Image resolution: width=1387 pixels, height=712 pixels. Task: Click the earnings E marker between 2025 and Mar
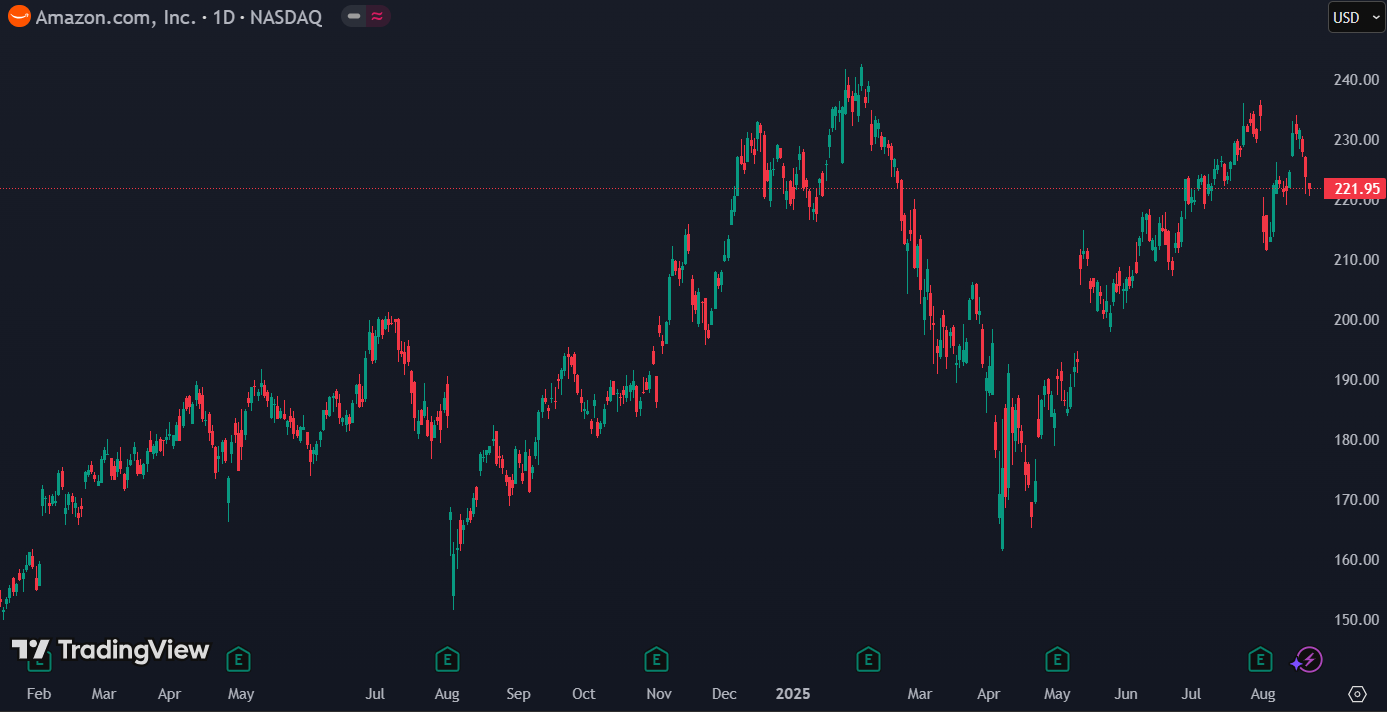tap(868, 660)
